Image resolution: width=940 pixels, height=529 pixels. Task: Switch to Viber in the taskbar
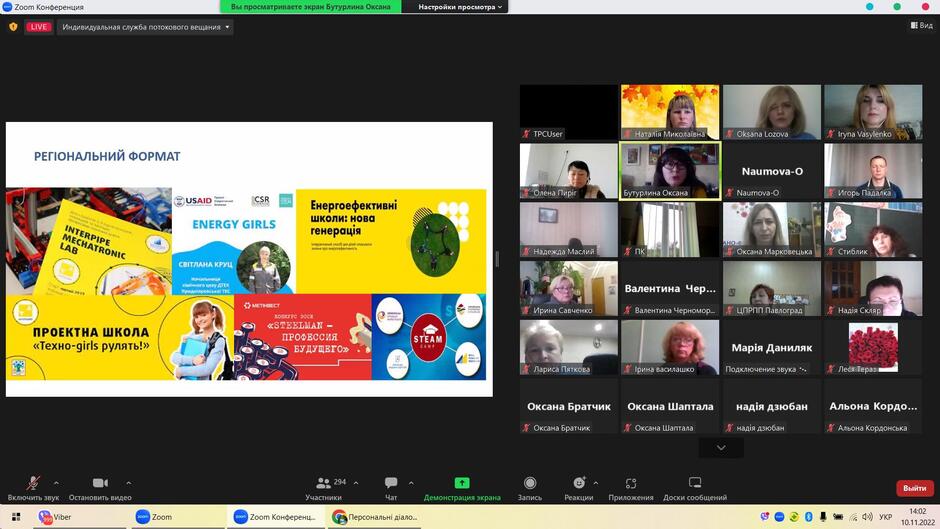(55, 516)
